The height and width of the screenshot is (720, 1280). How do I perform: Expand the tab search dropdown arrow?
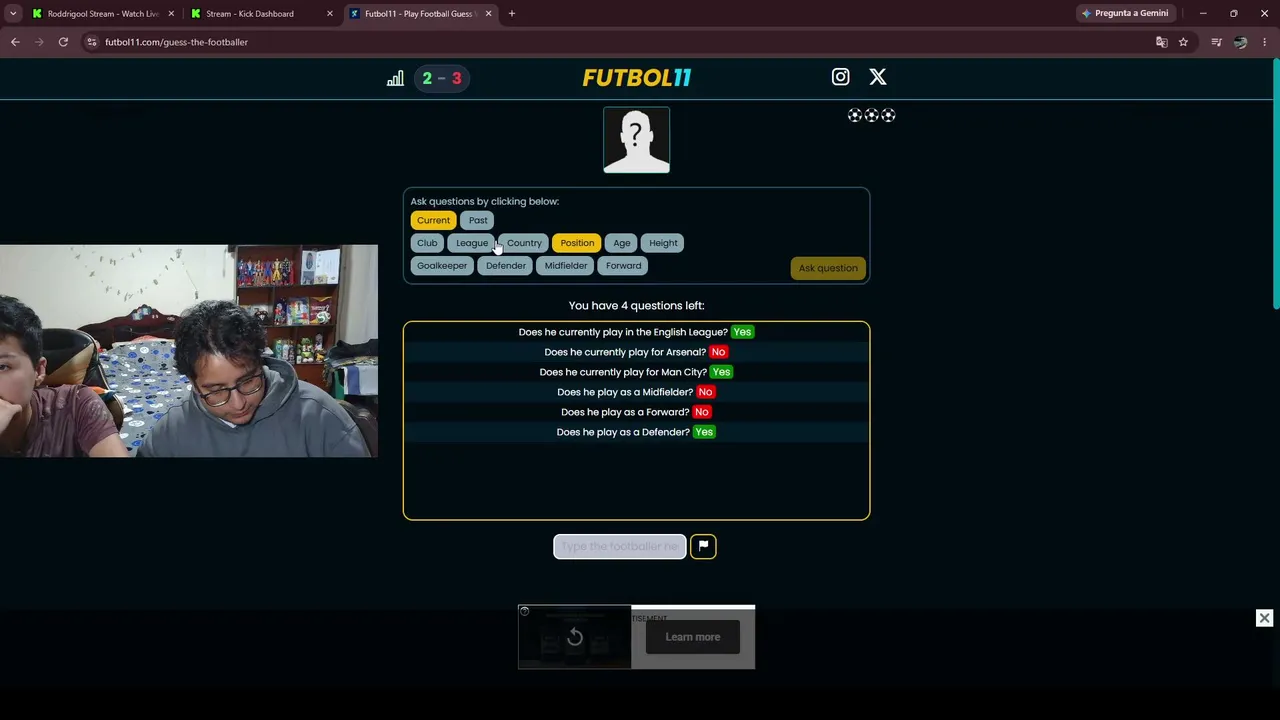pyautogui.click(x=13, y=14)
